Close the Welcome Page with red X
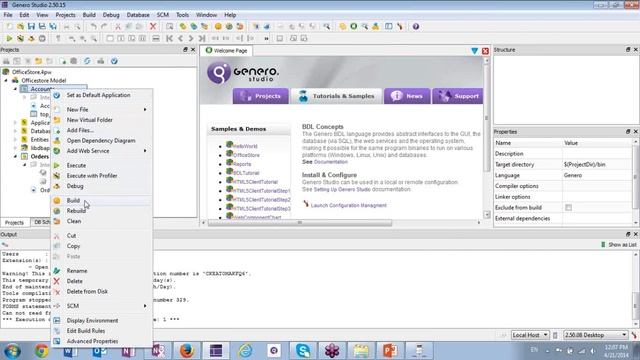This screenshot has height=360, width=640. tap(485, 51)
